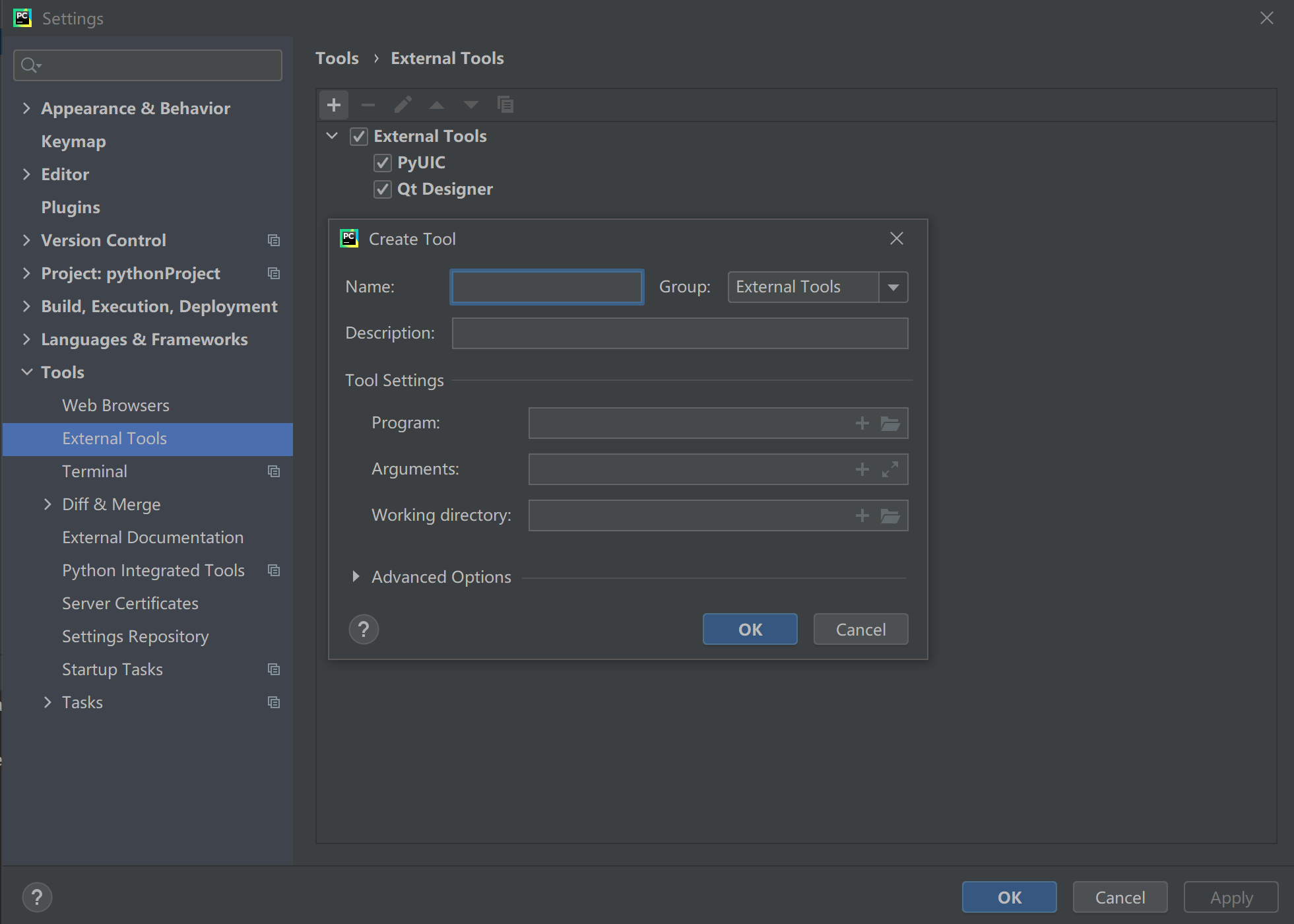Insert macro via plus in Working directory field

862,515
